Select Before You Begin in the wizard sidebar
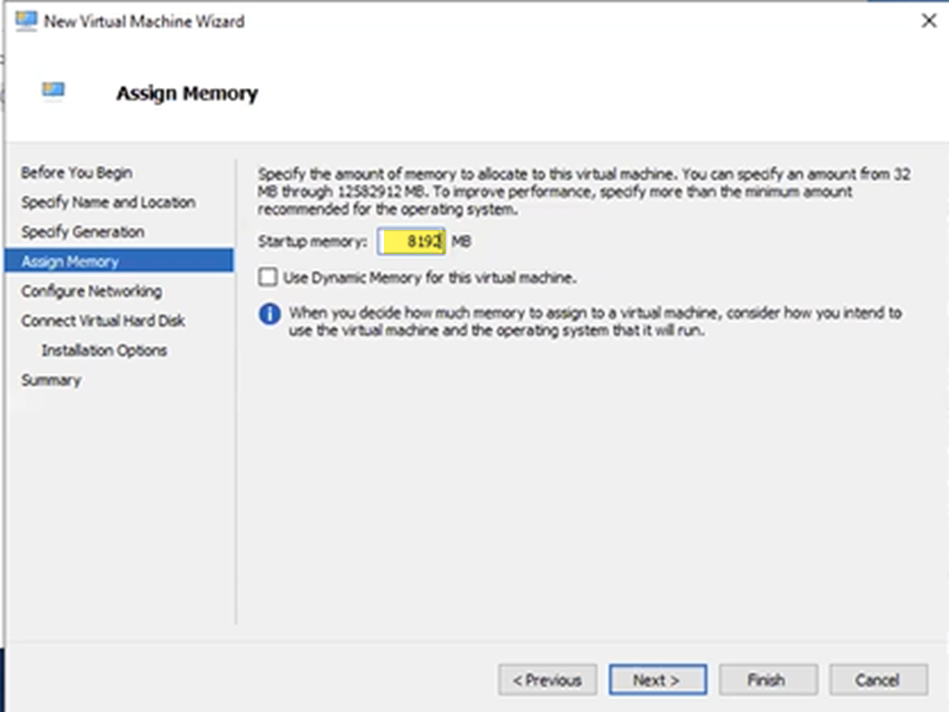 pos(78,173)
